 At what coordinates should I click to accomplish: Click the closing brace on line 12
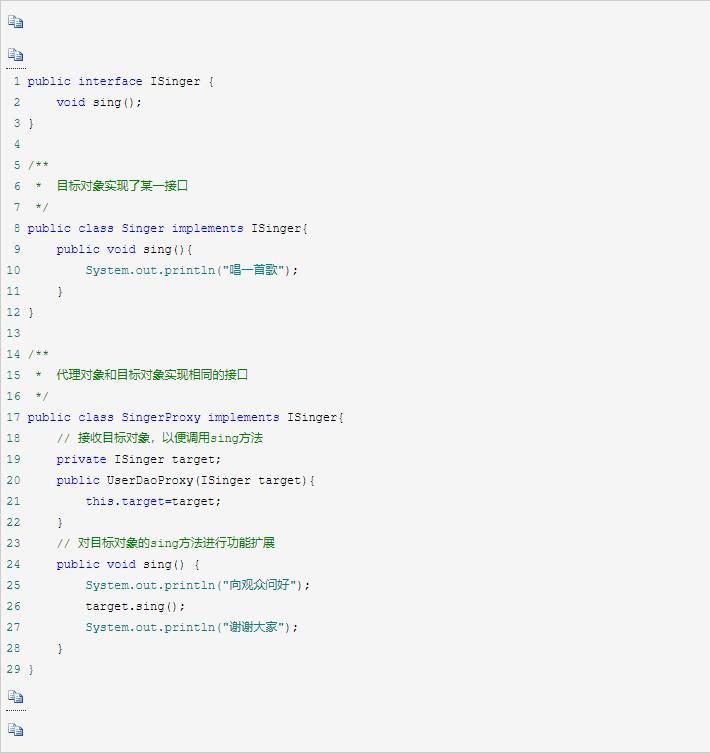pos(31,312)
